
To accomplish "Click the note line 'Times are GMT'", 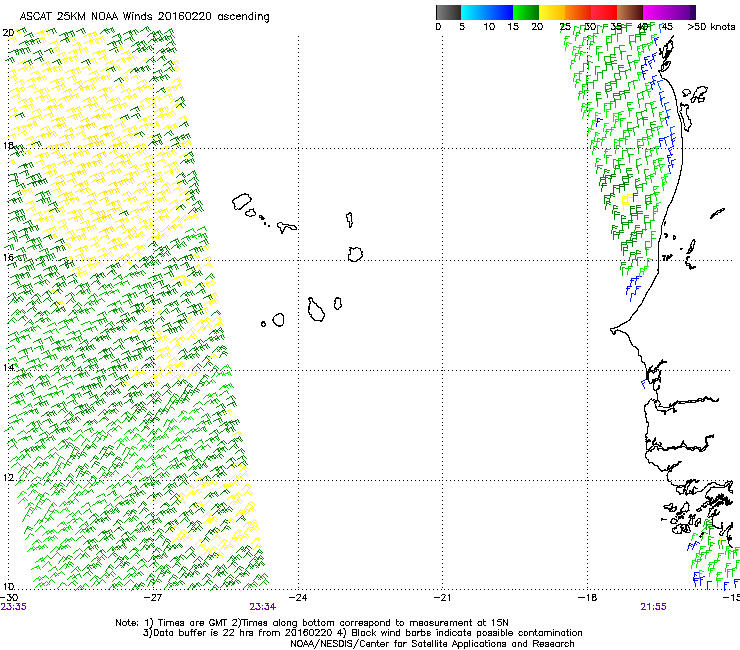I will (x=193, y=623).
